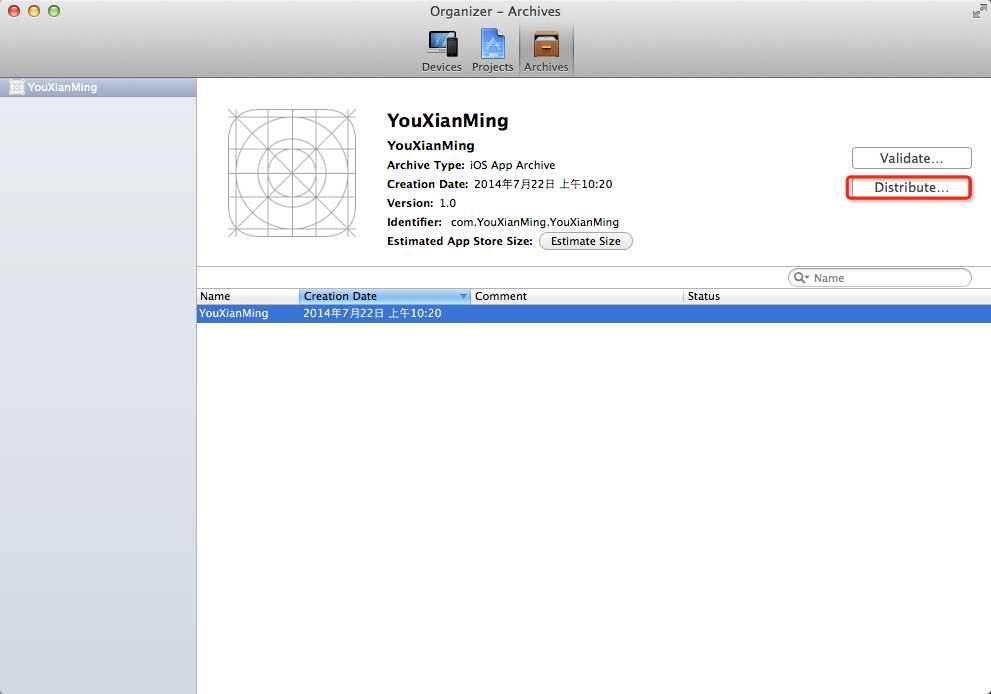Open the Projects section

492,51
